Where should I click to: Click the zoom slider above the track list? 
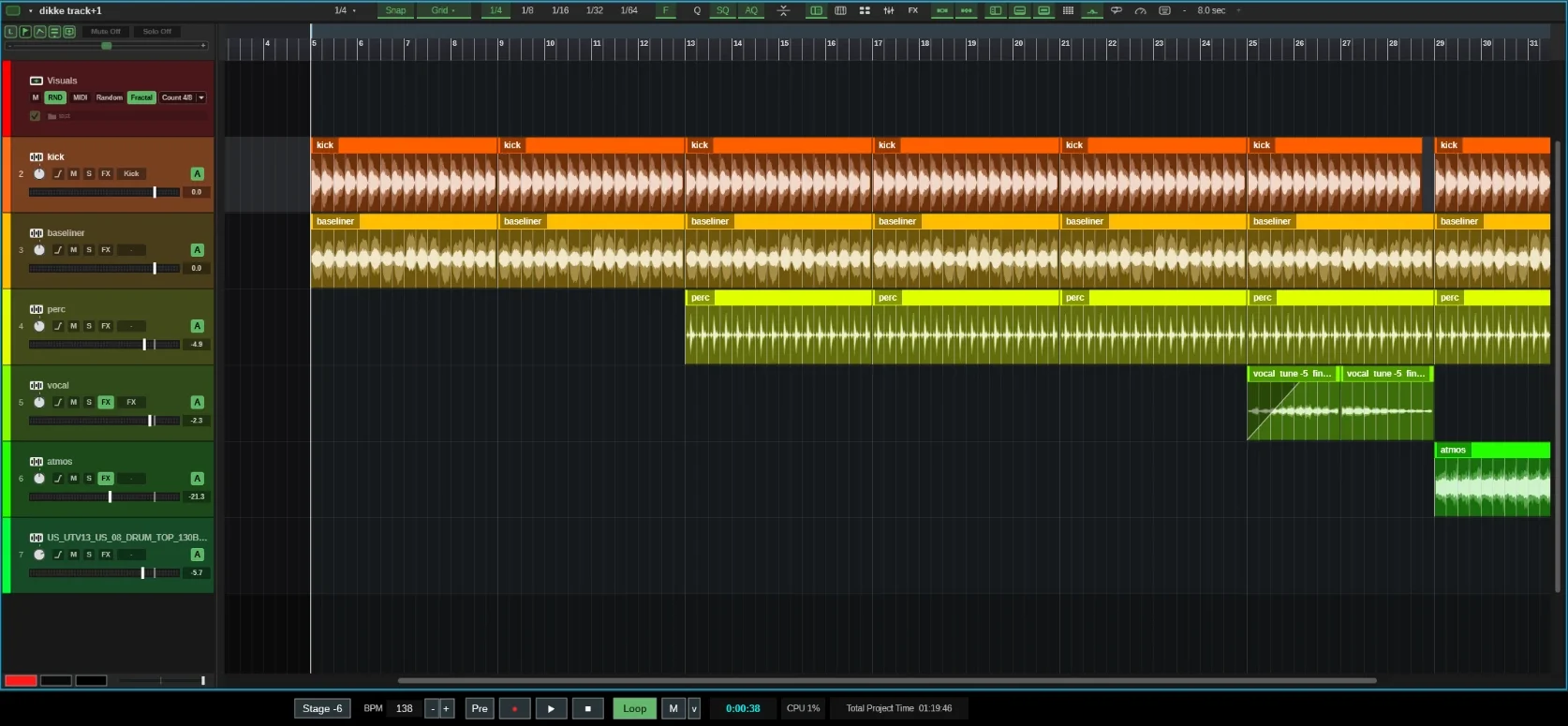click(x=106, y=45)
